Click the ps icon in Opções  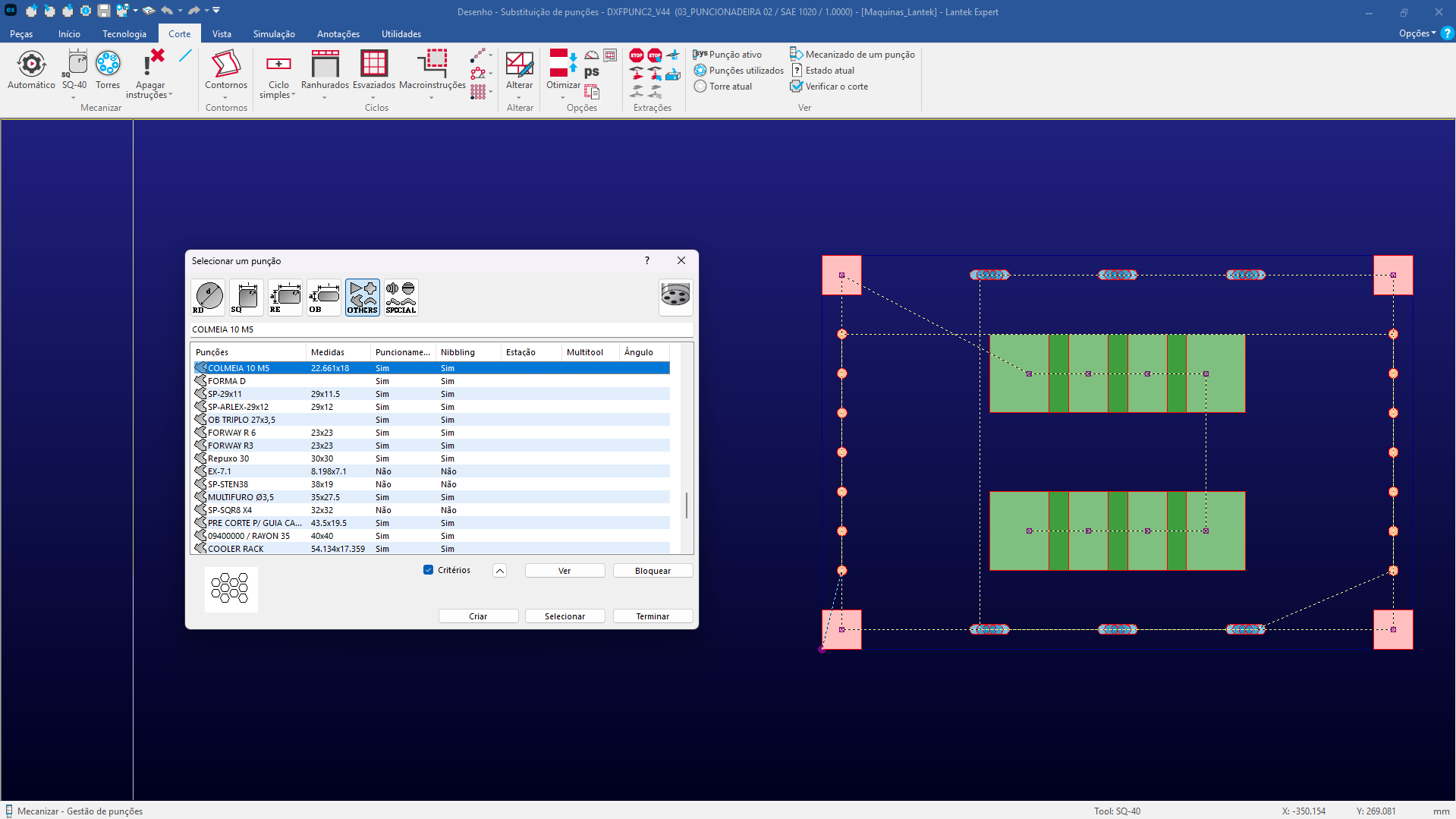click(x=592, y=72)
